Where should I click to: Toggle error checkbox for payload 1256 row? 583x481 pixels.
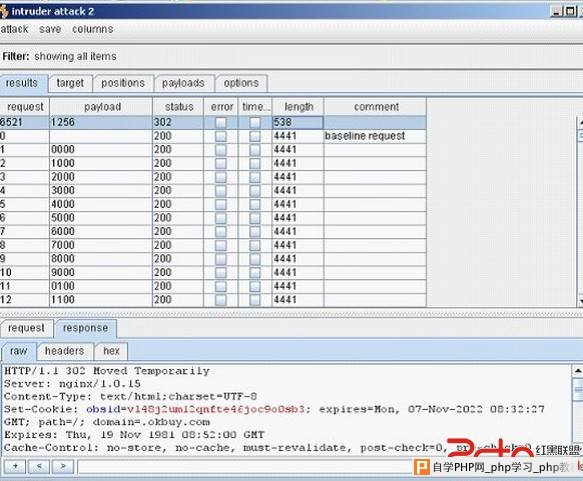coord(220,122)
